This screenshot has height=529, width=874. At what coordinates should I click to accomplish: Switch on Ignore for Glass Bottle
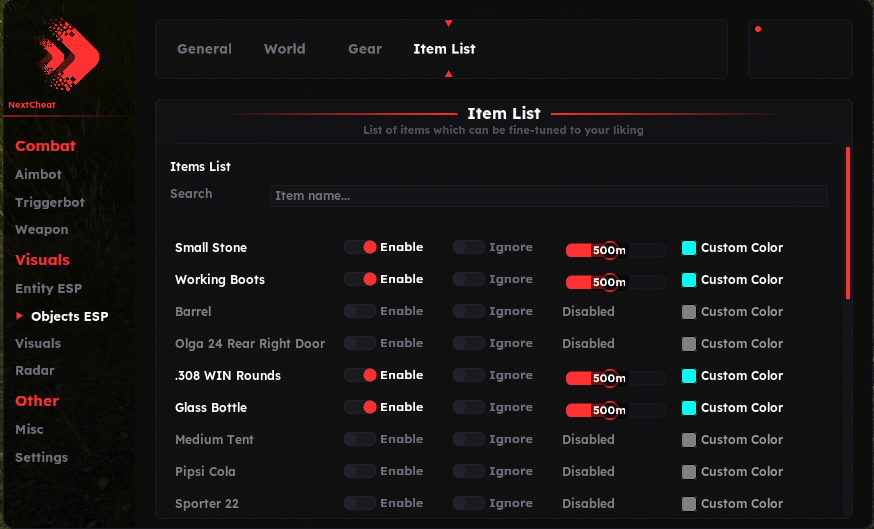(468, 407)
